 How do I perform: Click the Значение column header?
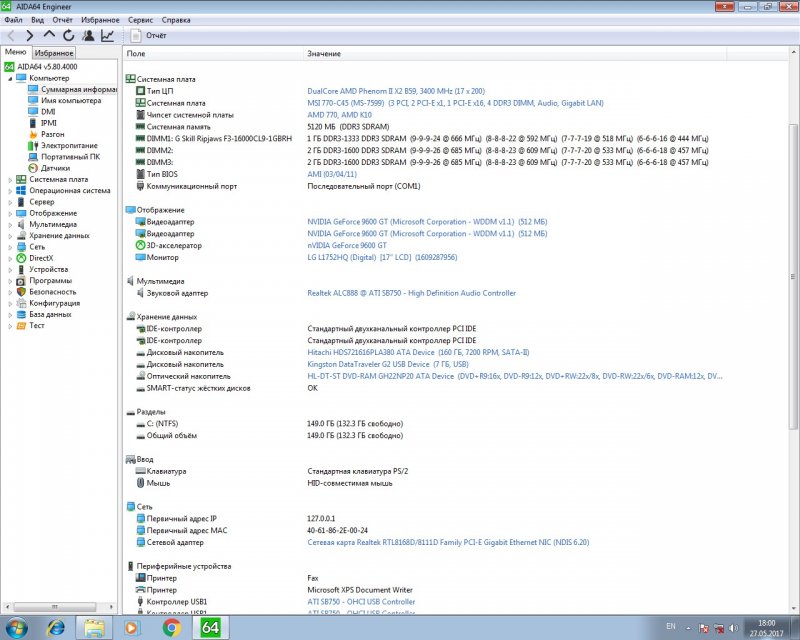coord(323,53)
